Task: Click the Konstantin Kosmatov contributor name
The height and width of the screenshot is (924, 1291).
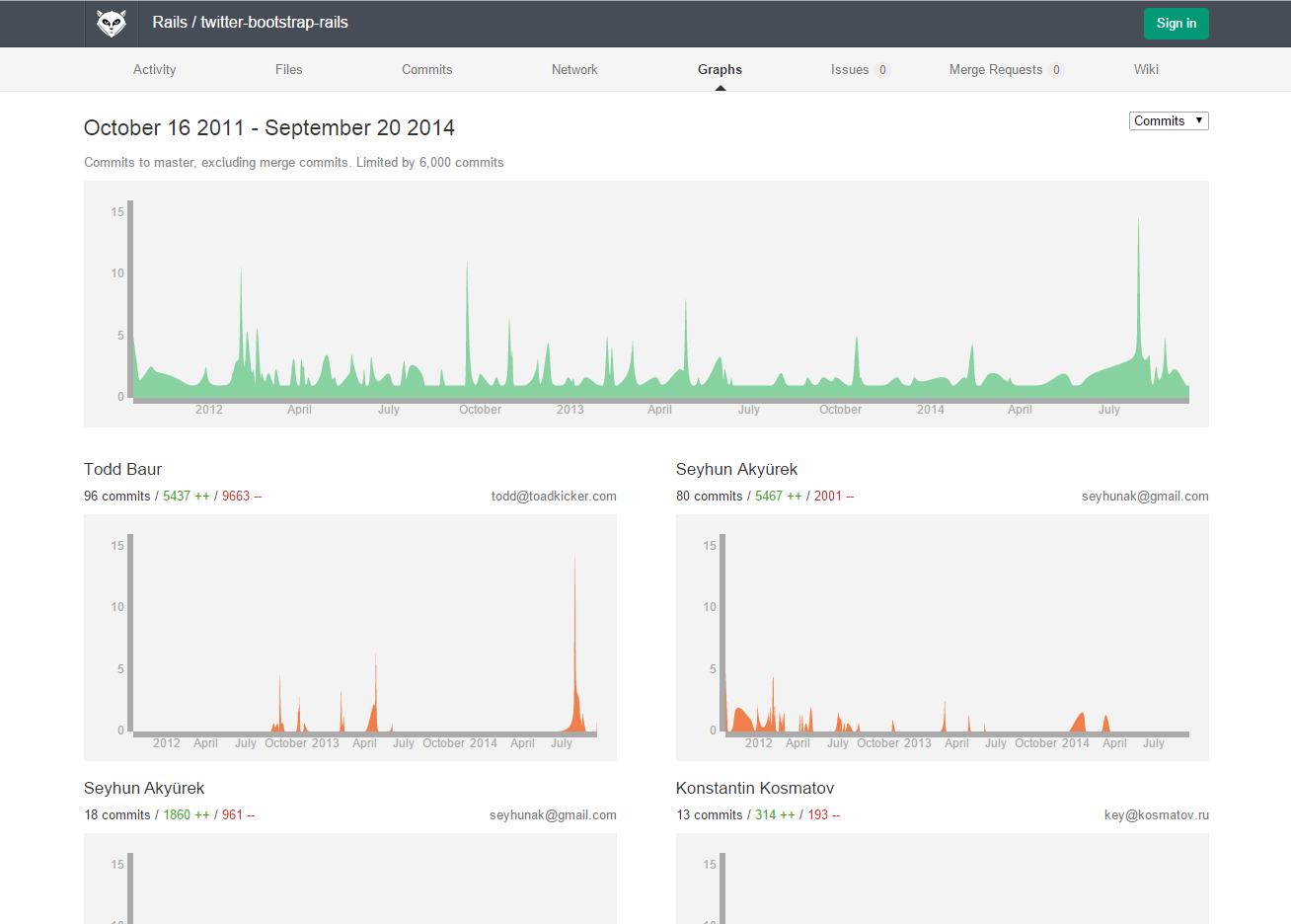Action: click(755, 788)
